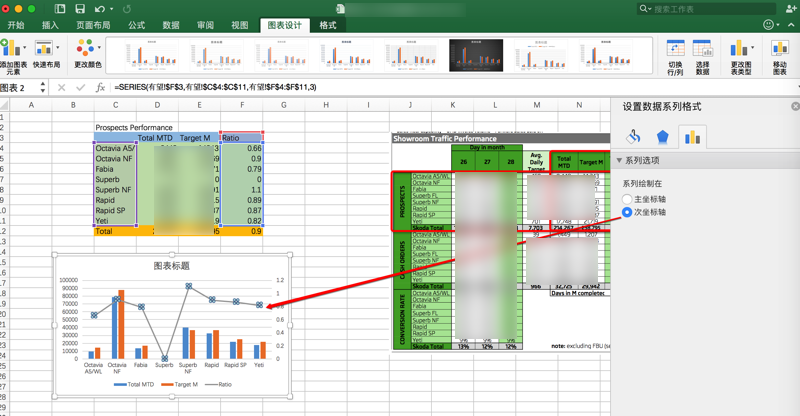The height and width of the screenshot is (416, 800).
Task: Close the 设置数据系列格式 pane
Action: click(795, 106)
